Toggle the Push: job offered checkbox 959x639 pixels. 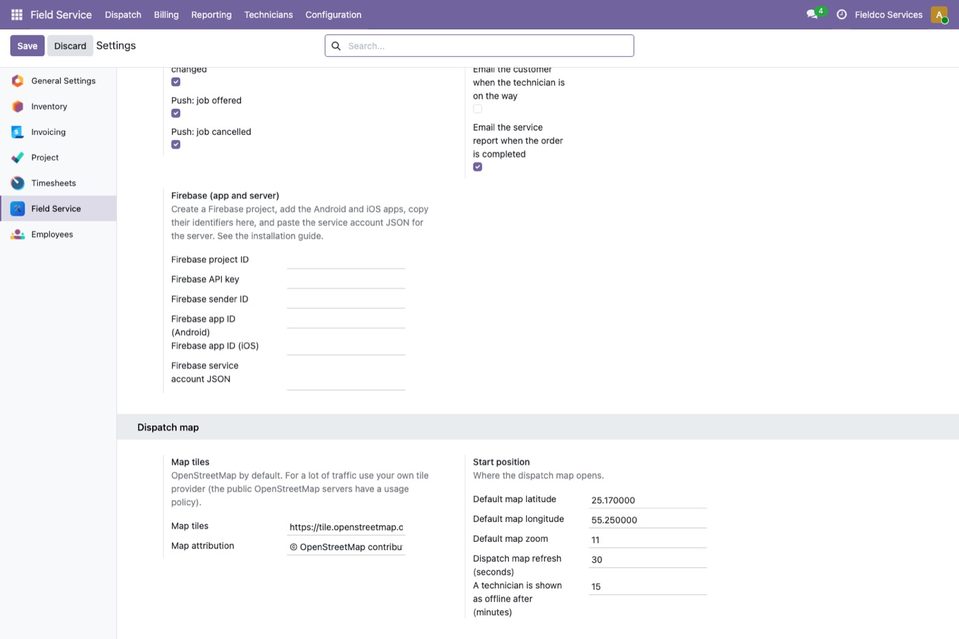point(176,113)
